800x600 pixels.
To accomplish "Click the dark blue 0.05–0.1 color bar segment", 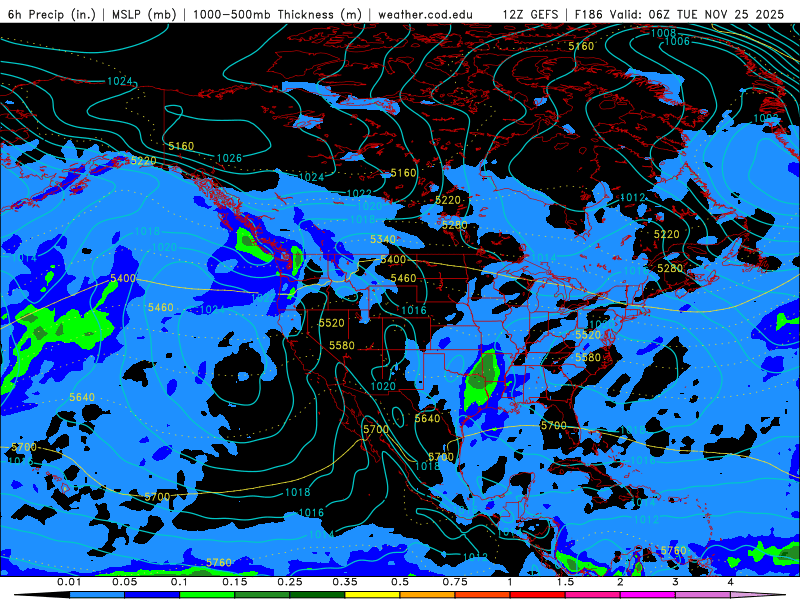I will pyautogui.click(x=152, y=595).
